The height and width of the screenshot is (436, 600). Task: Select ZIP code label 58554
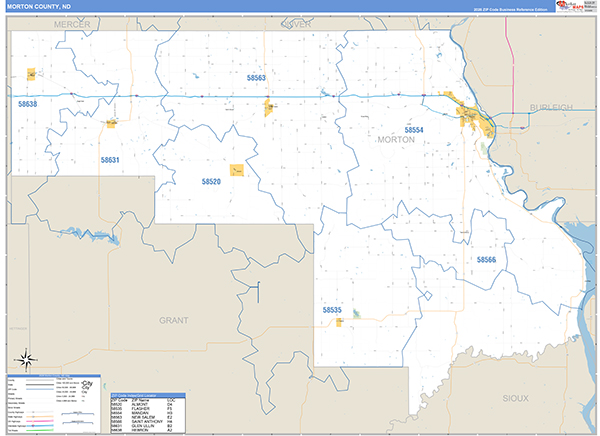coord(414,130)
